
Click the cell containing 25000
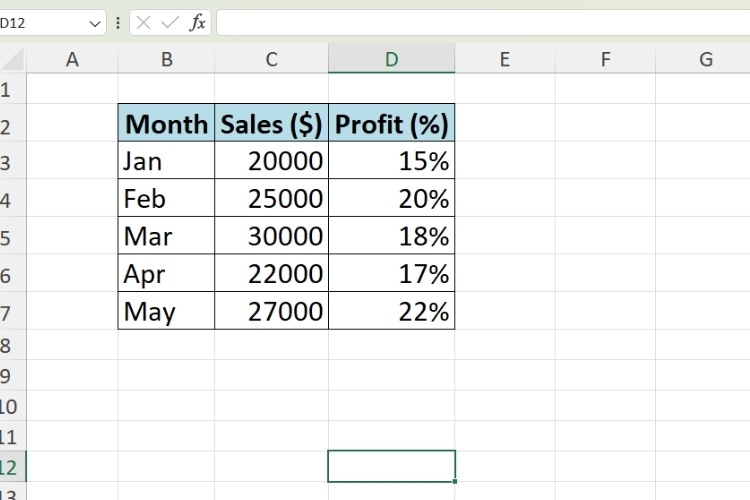tap(272, 198)
